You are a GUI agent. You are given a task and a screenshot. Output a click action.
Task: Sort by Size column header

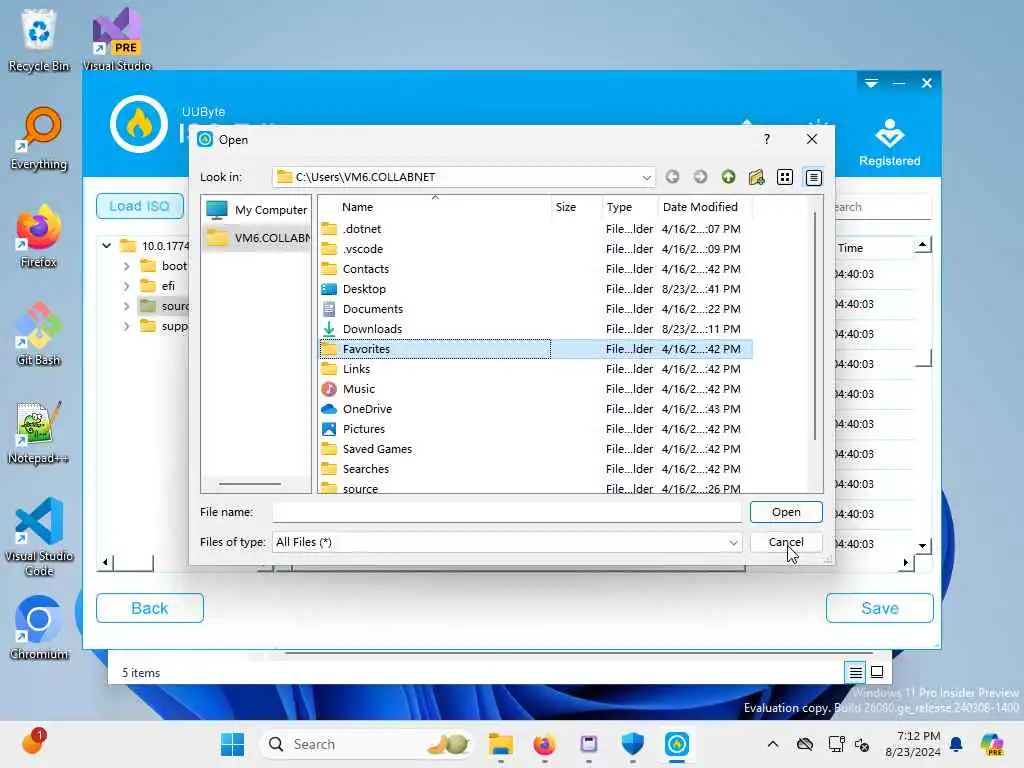pos(576,207)
